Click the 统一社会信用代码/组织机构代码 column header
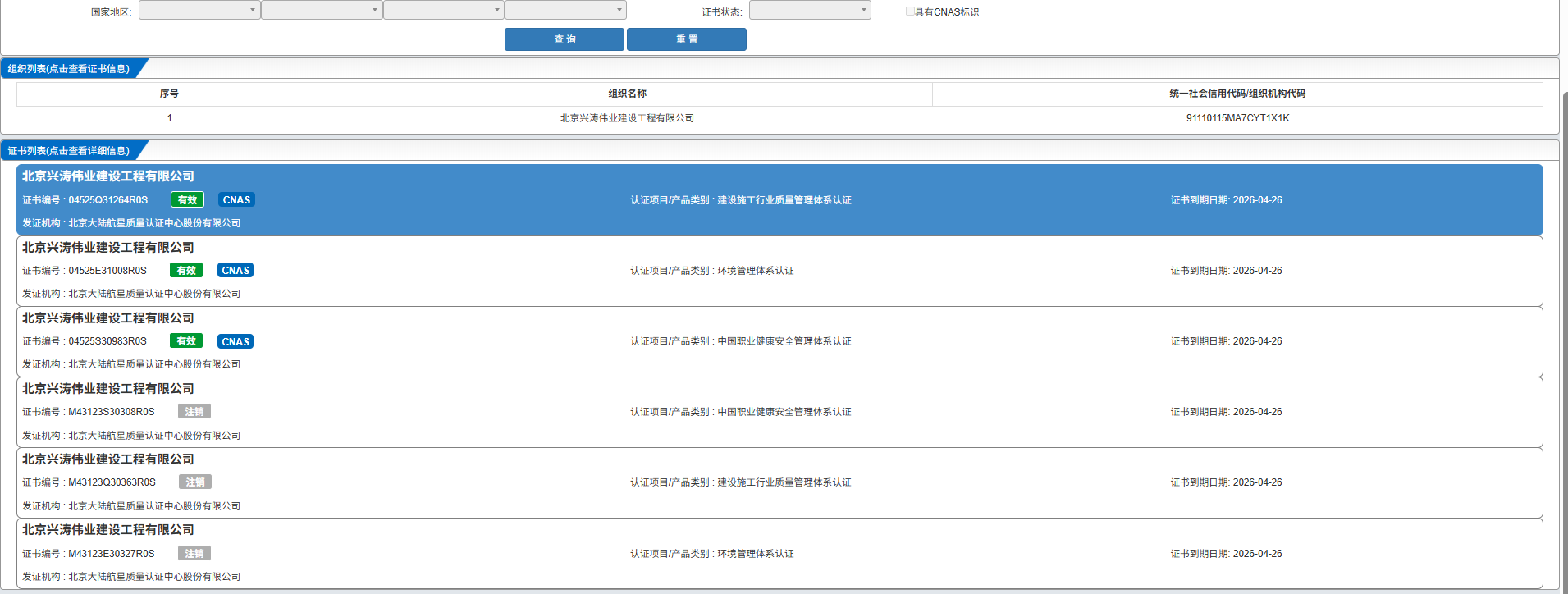The height and width of the screenshot is (594, 1568). pos(1237,94)
